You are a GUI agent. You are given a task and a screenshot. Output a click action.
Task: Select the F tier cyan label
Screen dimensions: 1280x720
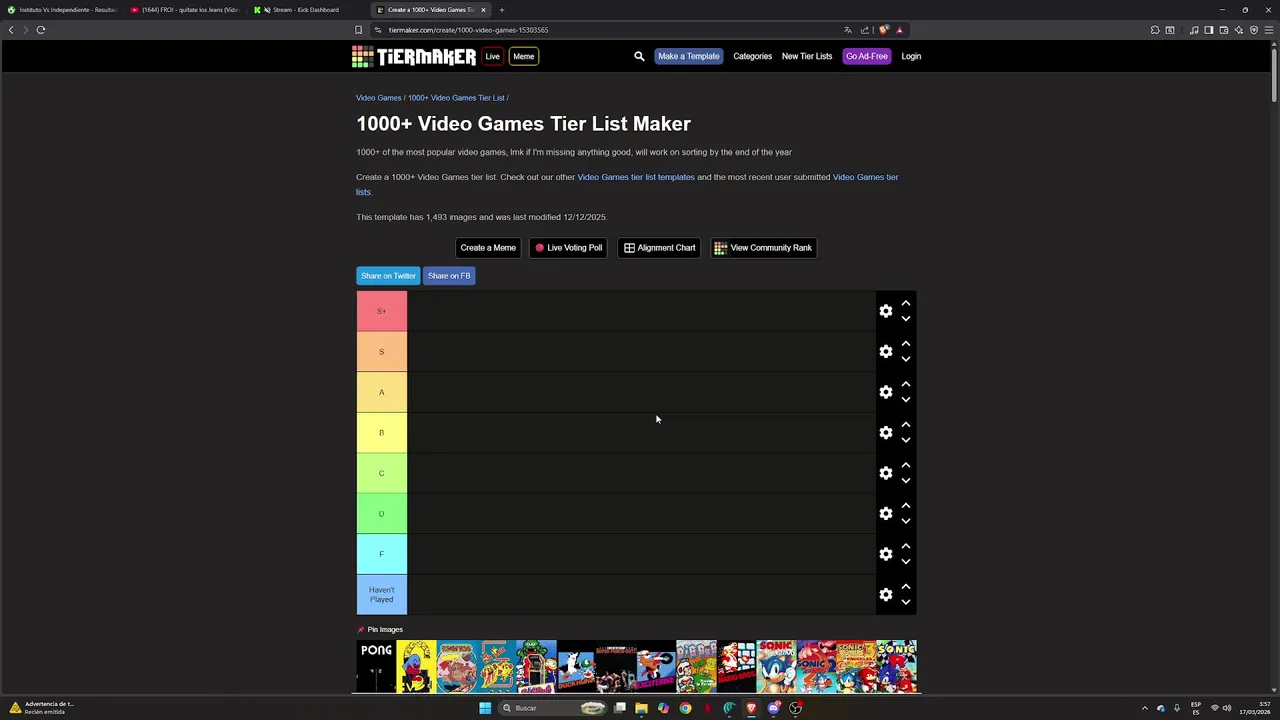coord(382,554)
